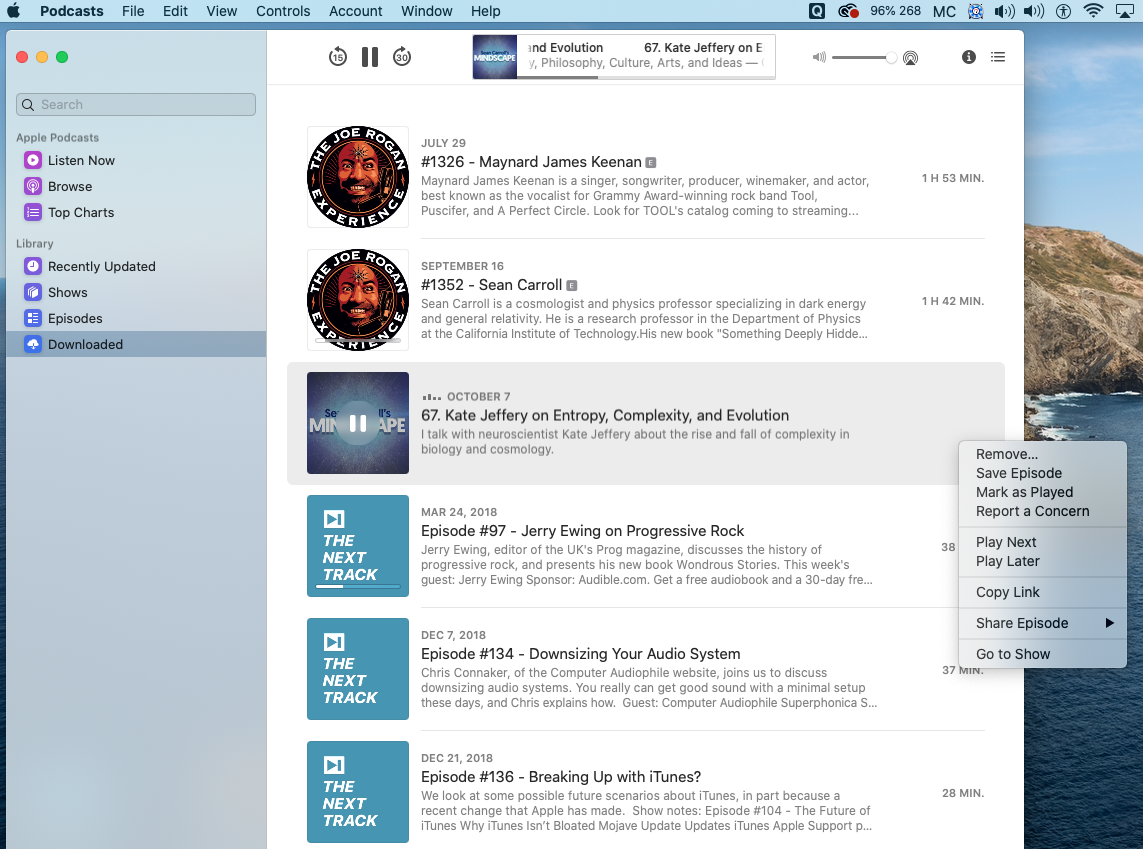The width and height of the screenshot is (1143, 849).
Task: Select Episode #97 Jerry Ewing title
Action: [582, 531]
